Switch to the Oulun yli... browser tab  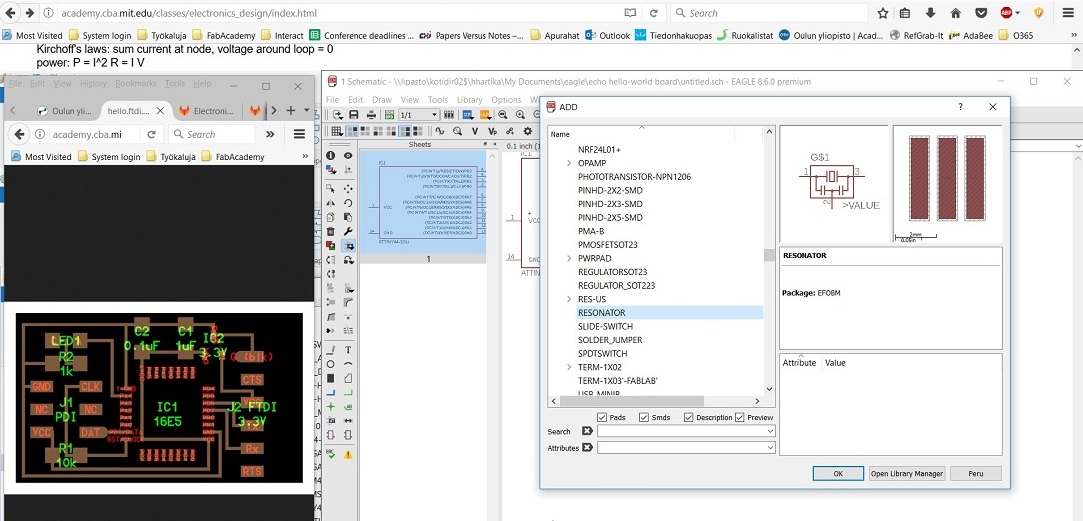[x=66, y=111]
